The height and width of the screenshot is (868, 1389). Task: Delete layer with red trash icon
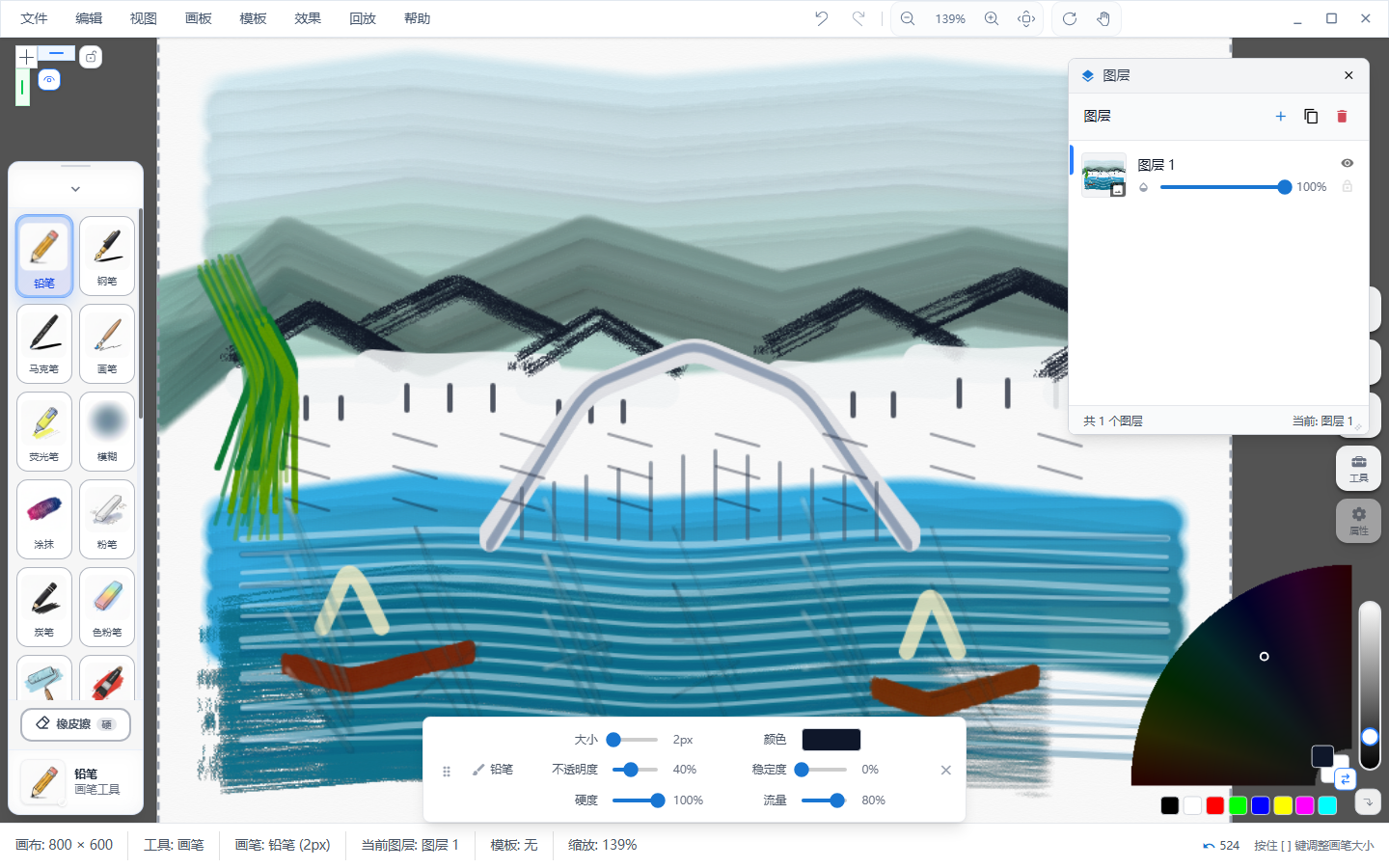coord(1342,117)
